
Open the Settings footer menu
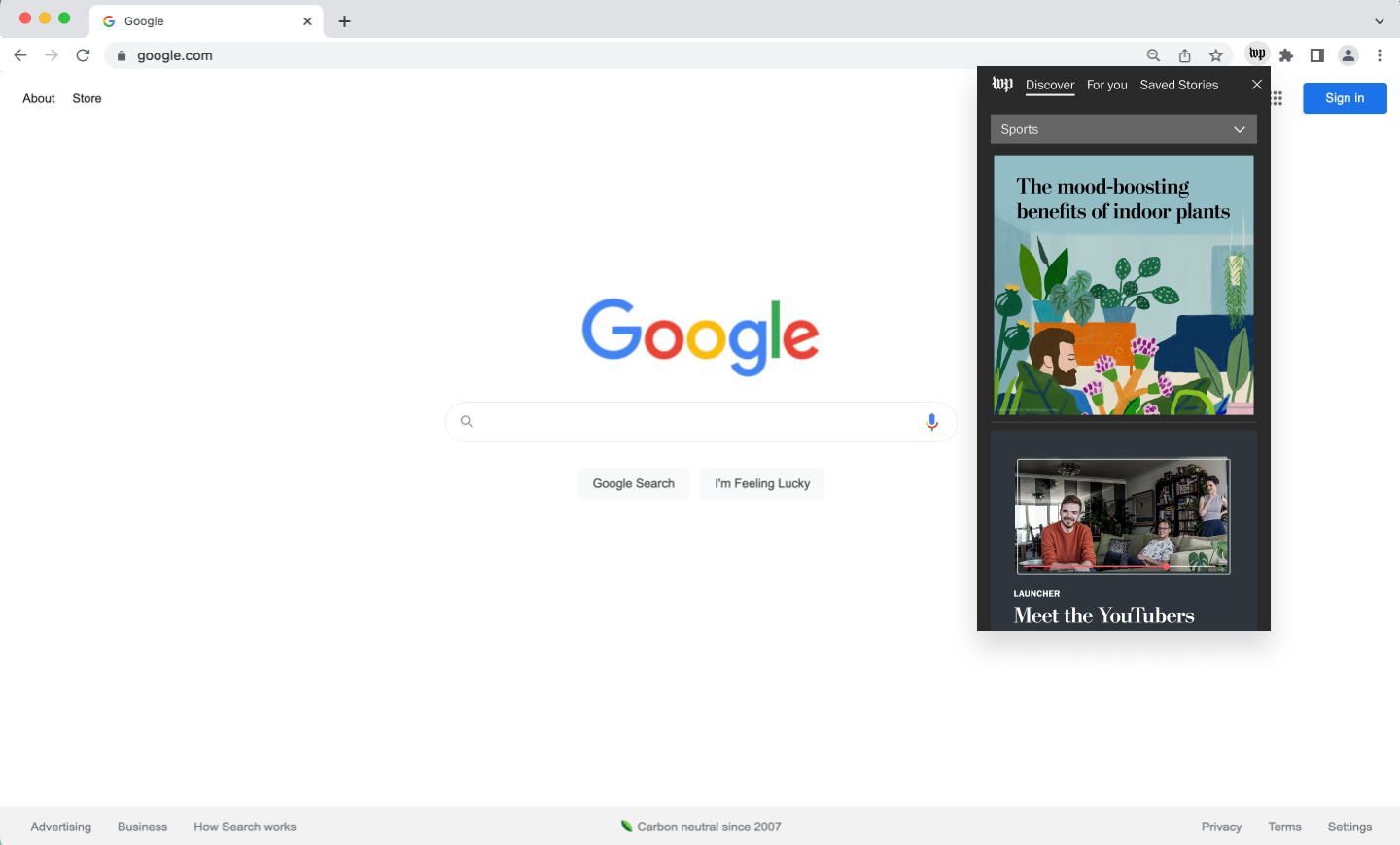click(x=1349, y=827)
